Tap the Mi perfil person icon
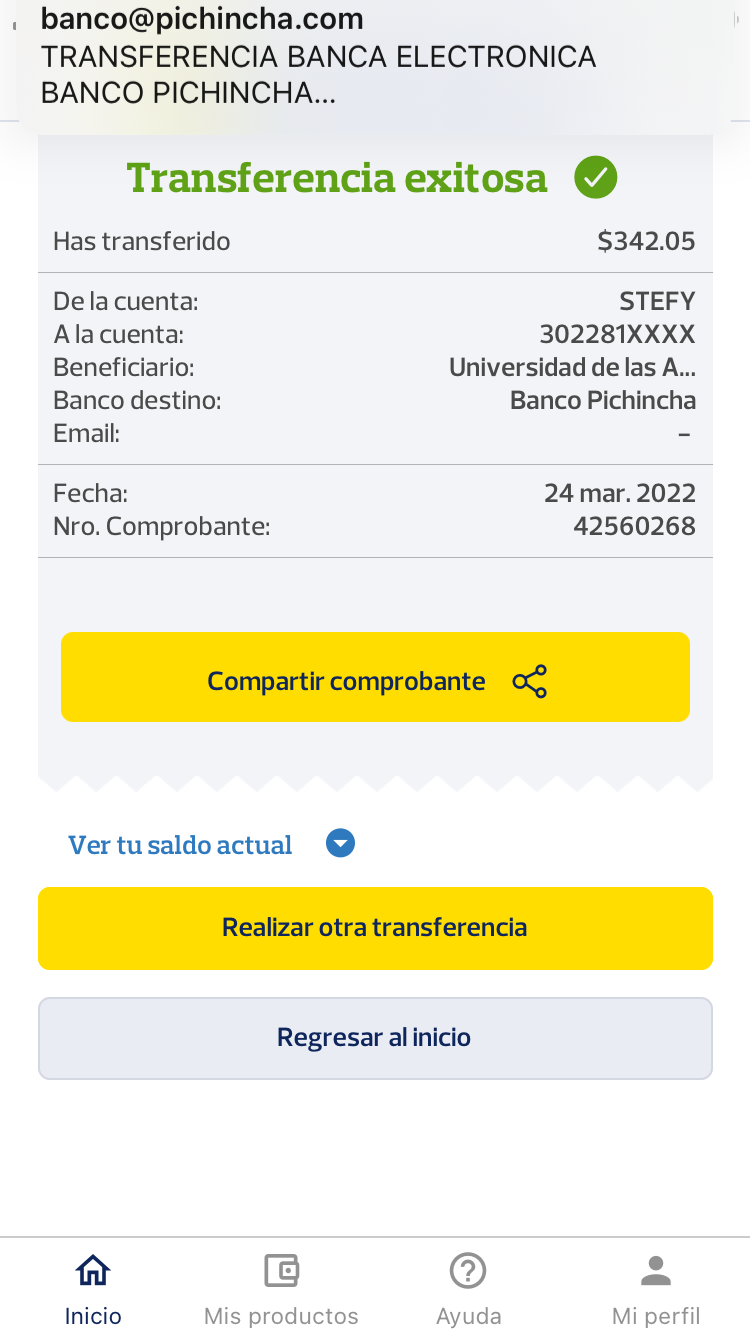 pos(656,1271)
